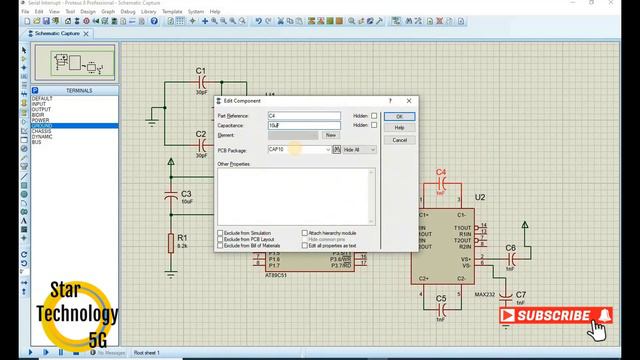Toggle Hidden checkbox for Capacitance
The height and width of the screenshot is (360, 640).
[x=374, y=125]
